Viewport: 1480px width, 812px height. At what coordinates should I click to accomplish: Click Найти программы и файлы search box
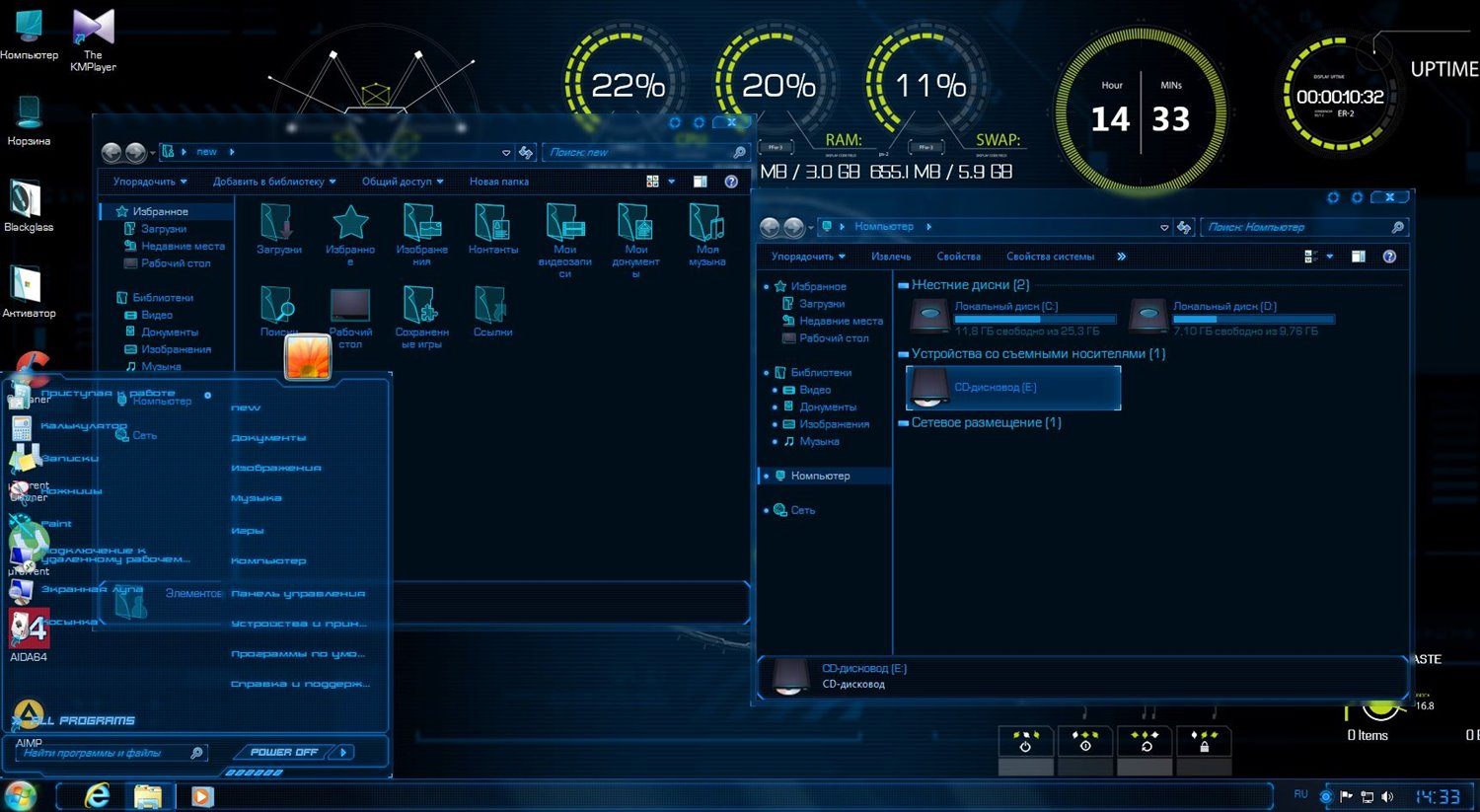click(x=111, y=753)
